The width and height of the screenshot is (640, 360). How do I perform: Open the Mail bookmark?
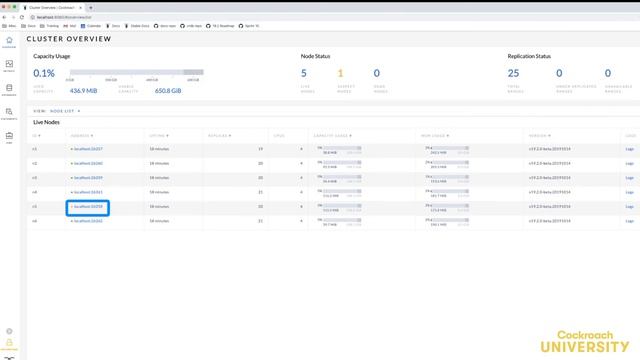pyautogui.click(x=70, y=26)
